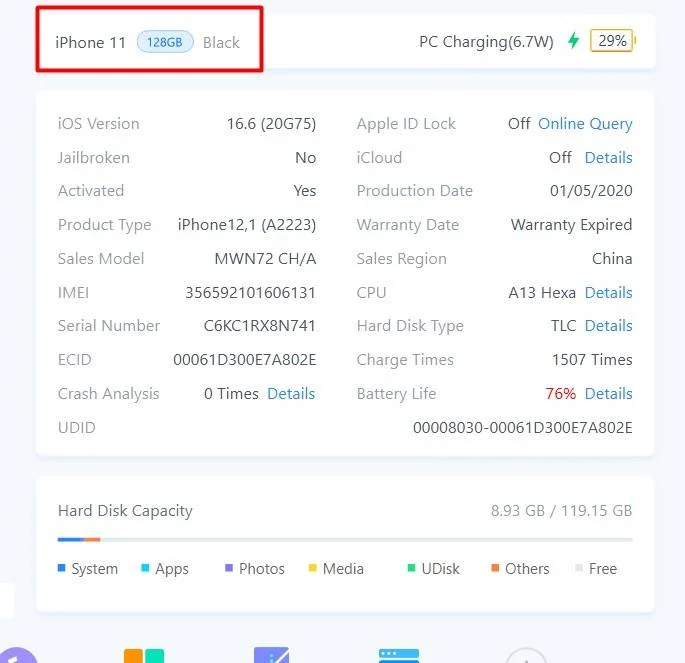Click iOS version 16.6 (20G75)

pyautogui.click(x=271, y=124)
